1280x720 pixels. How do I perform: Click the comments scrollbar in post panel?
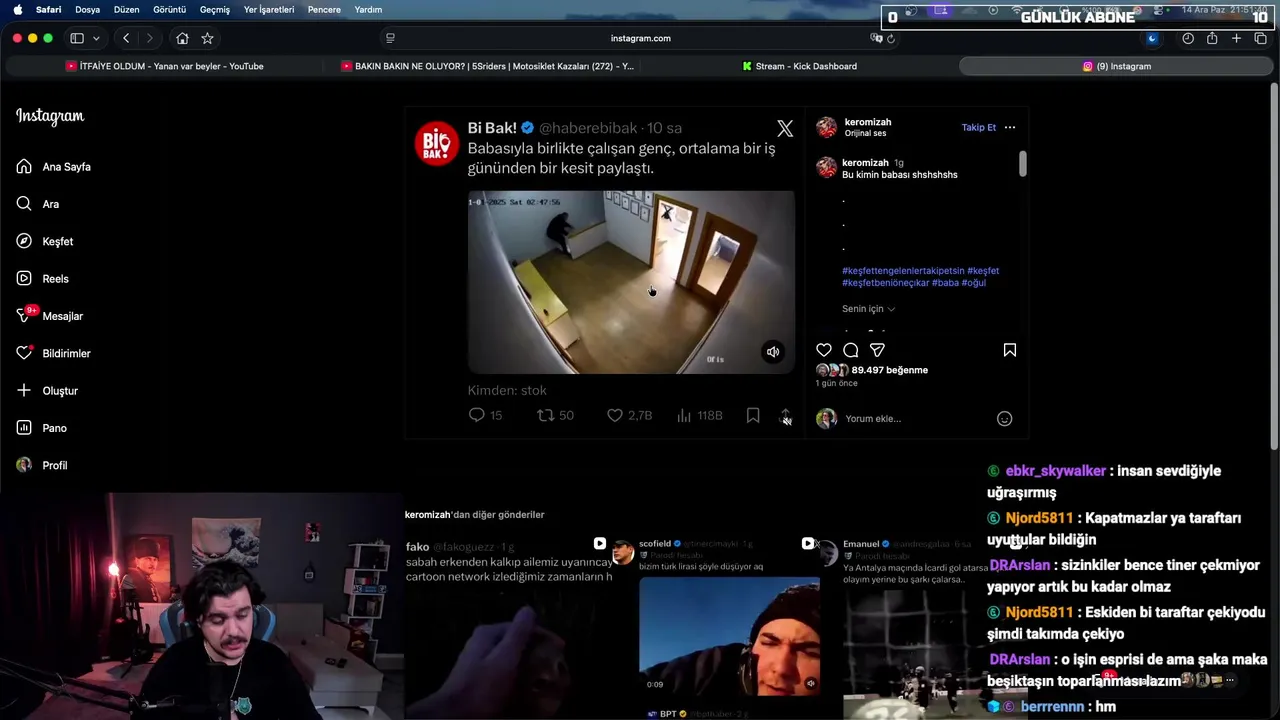point(1023,165)
